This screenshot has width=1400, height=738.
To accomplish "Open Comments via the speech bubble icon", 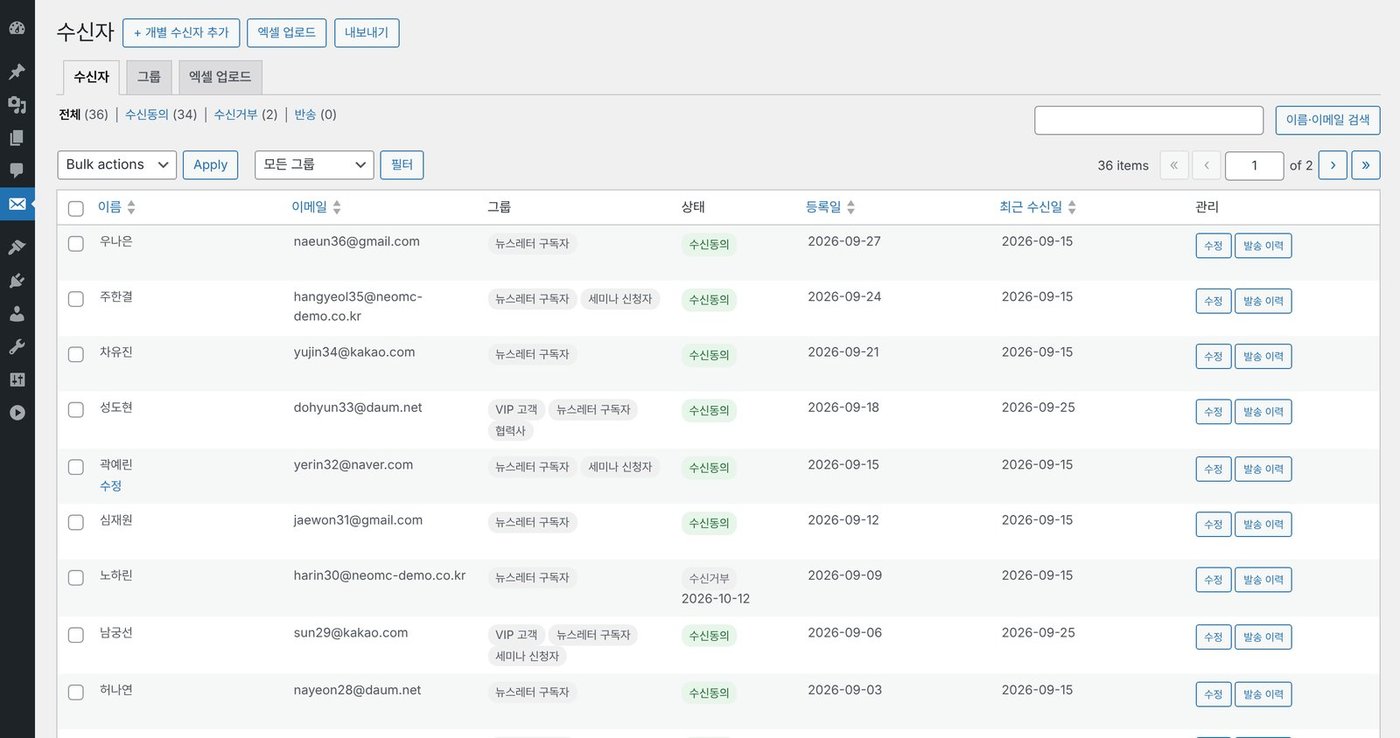I will pos(17,170).
